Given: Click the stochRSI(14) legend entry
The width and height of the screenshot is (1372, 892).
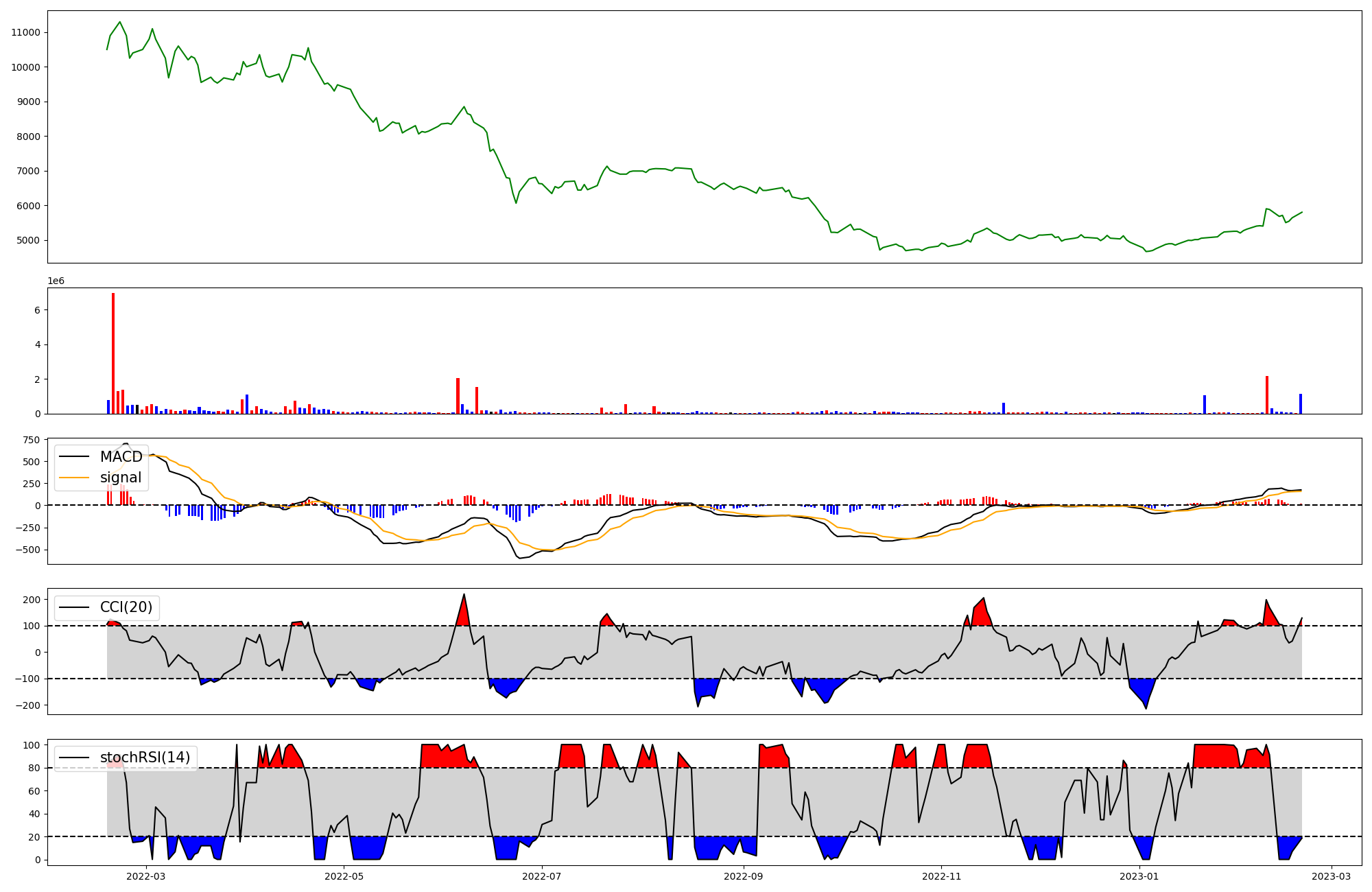Looking at the screenshot, I should pyautogui.click(x=144, y=758).
